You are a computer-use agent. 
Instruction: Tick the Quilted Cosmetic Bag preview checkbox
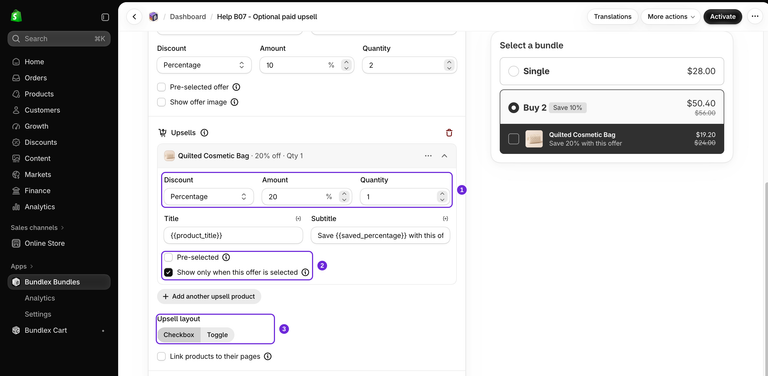point(513,139)
